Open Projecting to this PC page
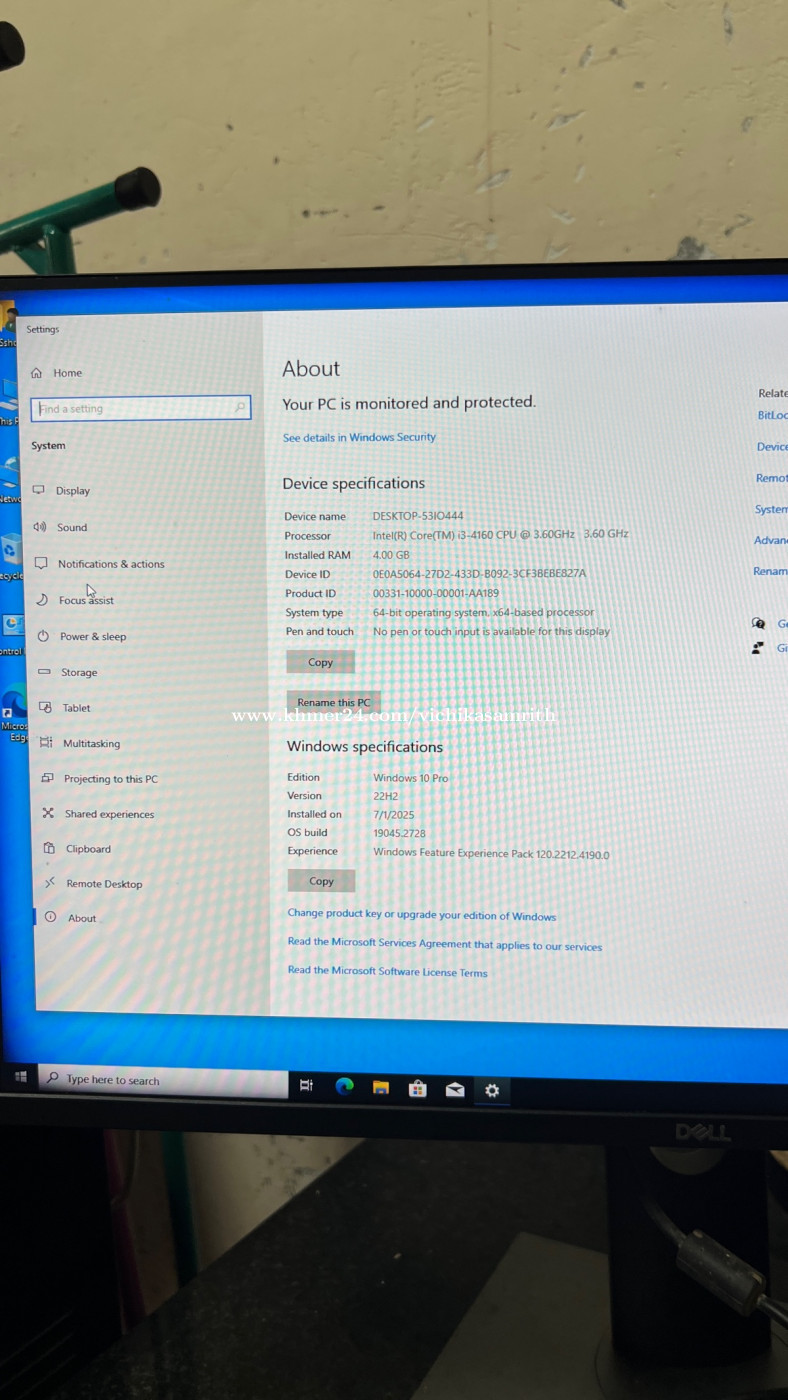 pyautogui.click(x=110, y=779)
